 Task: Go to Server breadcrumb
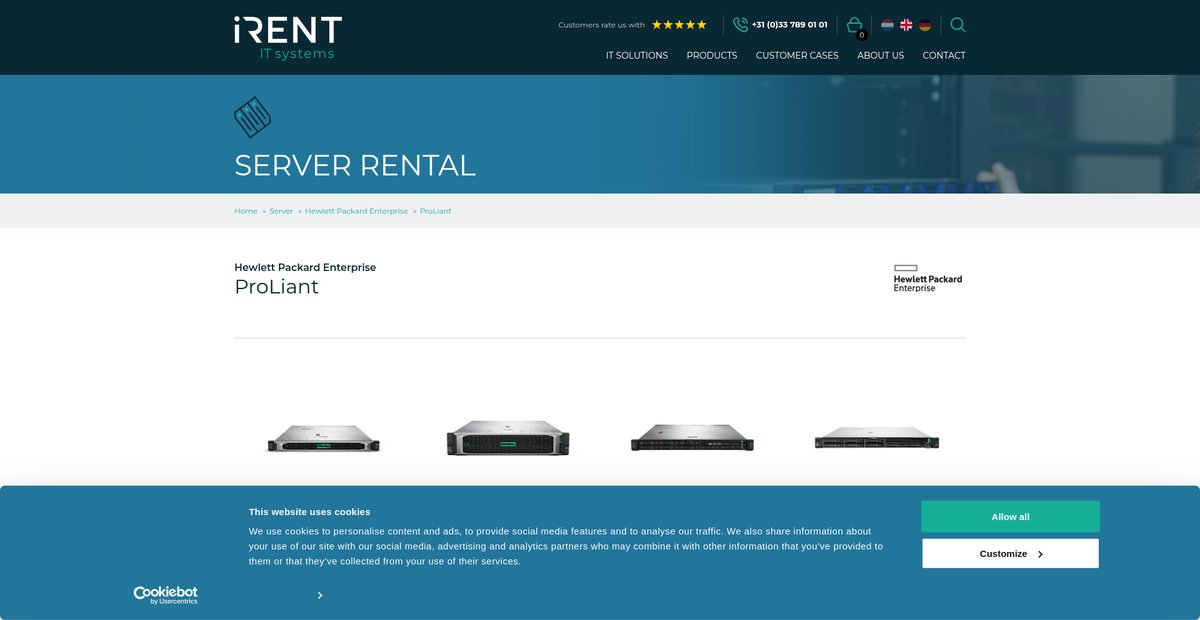tap(281, 211)
